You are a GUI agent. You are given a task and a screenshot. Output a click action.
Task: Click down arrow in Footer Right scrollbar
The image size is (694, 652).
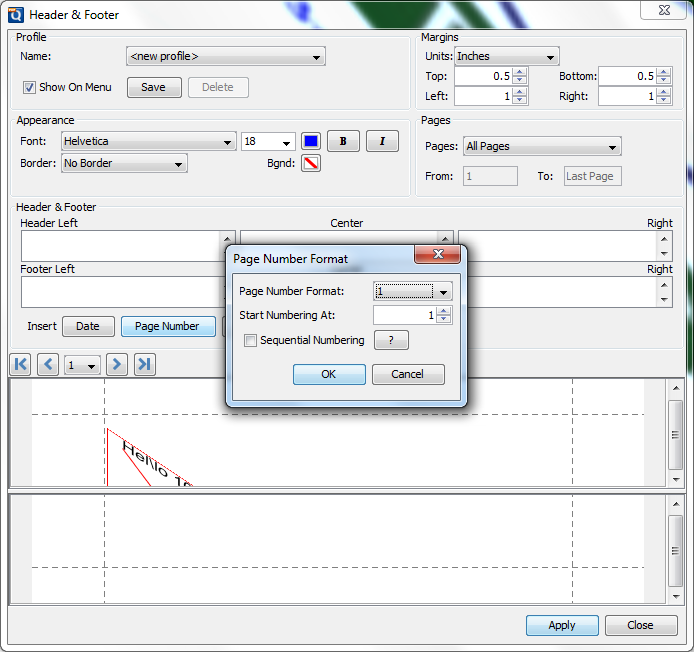(x=664, y=300)
